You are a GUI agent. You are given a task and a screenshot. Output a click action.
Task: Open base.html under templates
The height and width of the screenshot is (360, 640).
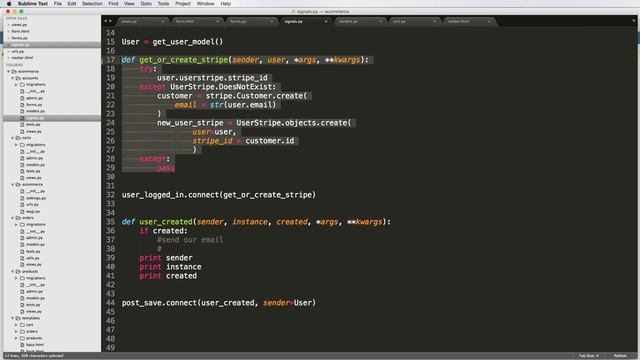pos(35,345)
